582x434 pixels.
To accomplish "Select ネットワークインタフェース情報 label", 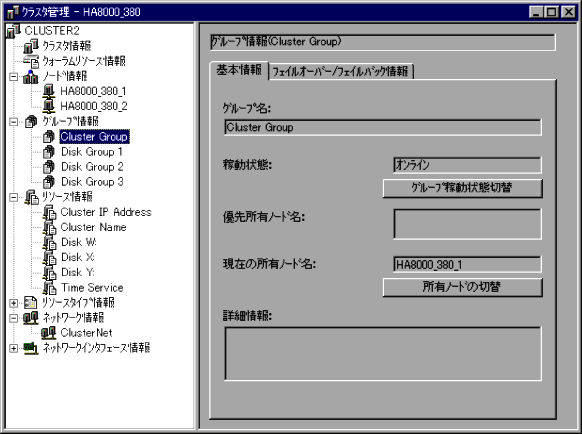I will 96,348.
